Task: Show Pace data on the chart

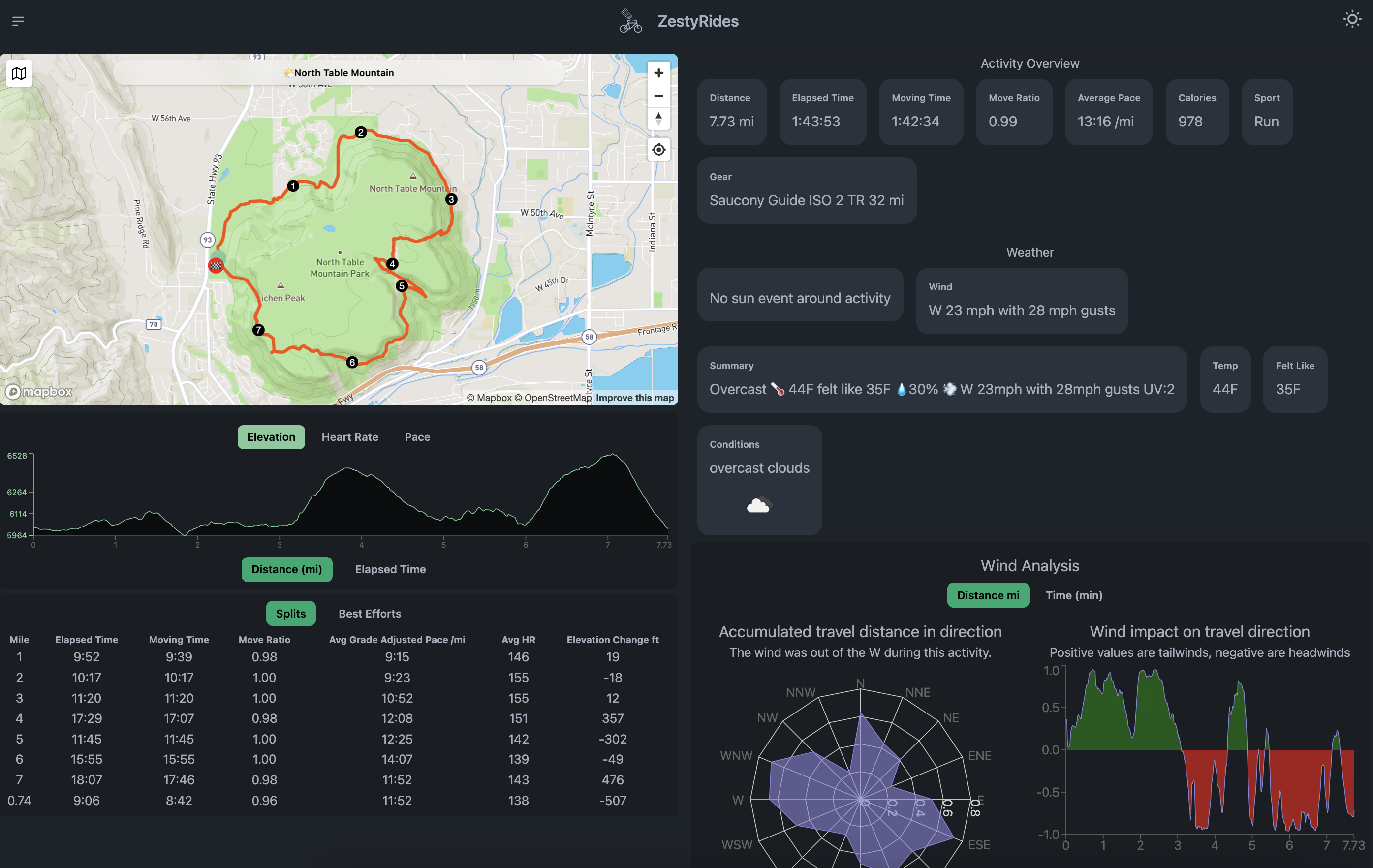Action: pos(417,437)
